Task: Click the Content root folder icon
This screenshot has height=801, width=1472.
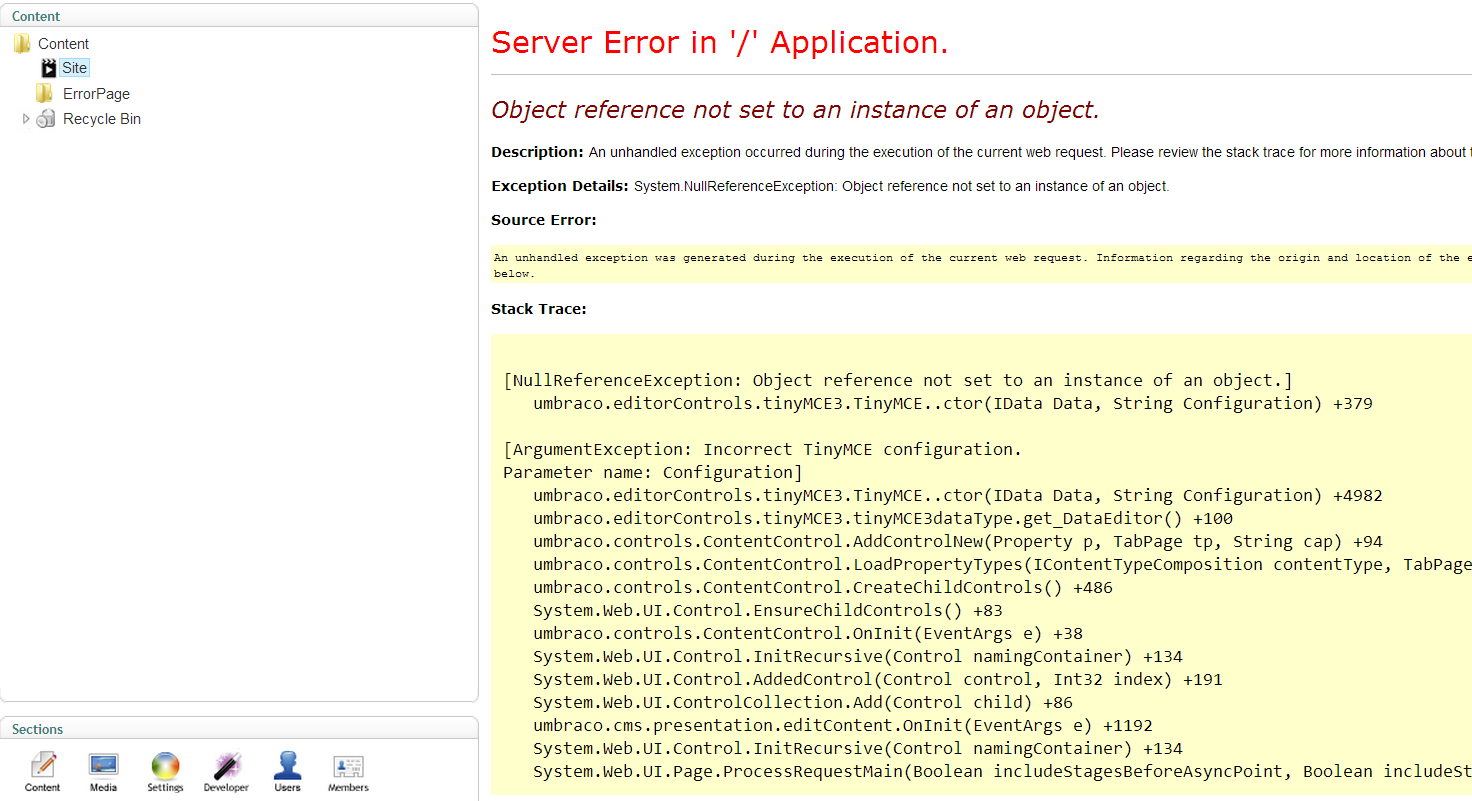Action: [22, 44]
